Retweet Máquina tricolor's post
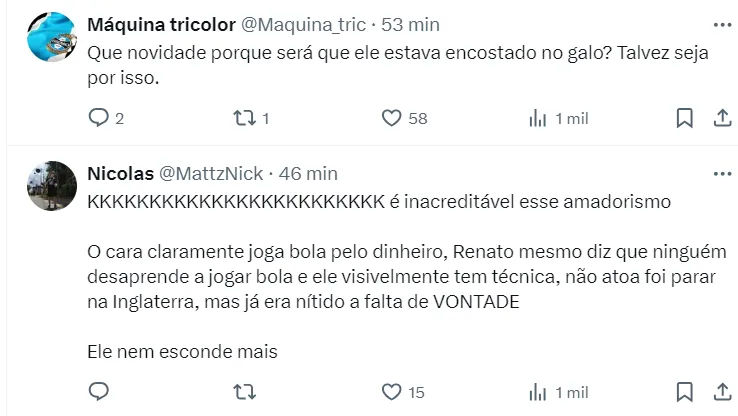Image resolution: width=738 pixels, height=416 pixels. (244, 118)
